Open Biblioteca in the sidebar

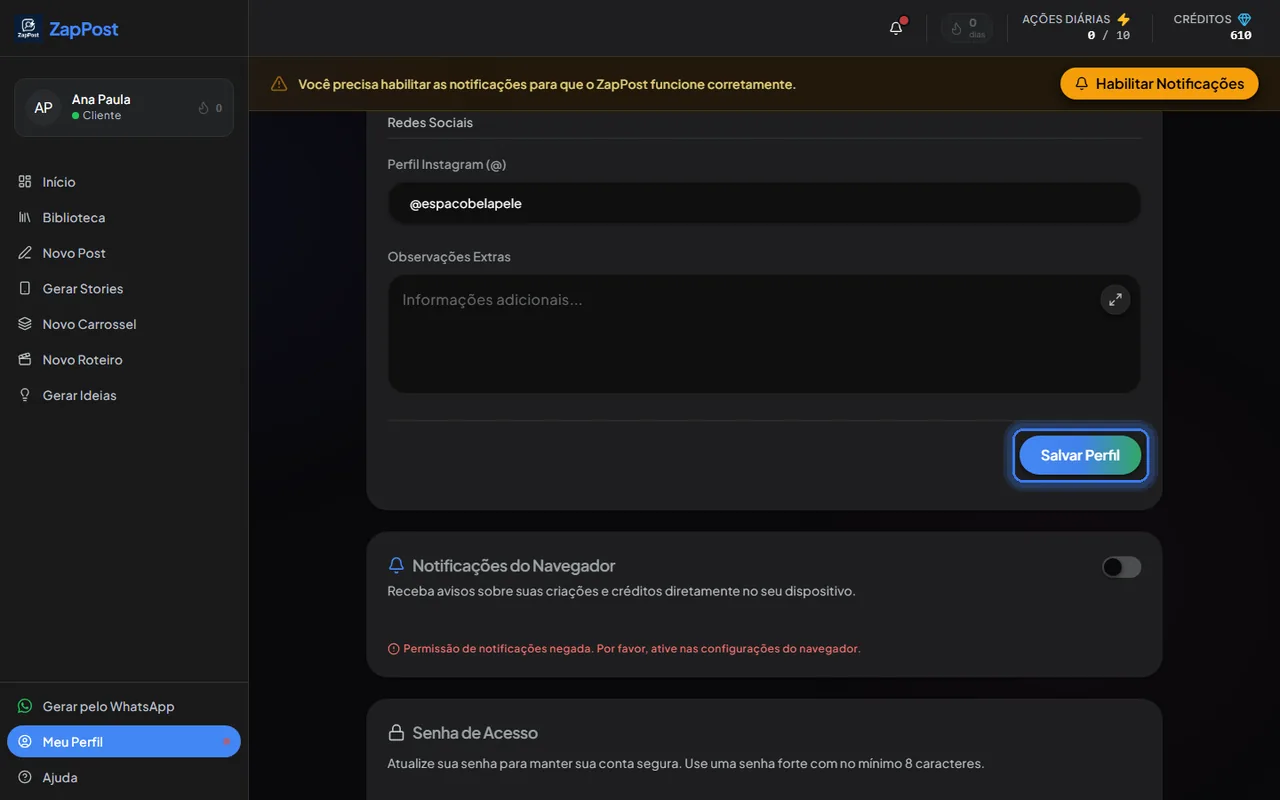[124, 217]
